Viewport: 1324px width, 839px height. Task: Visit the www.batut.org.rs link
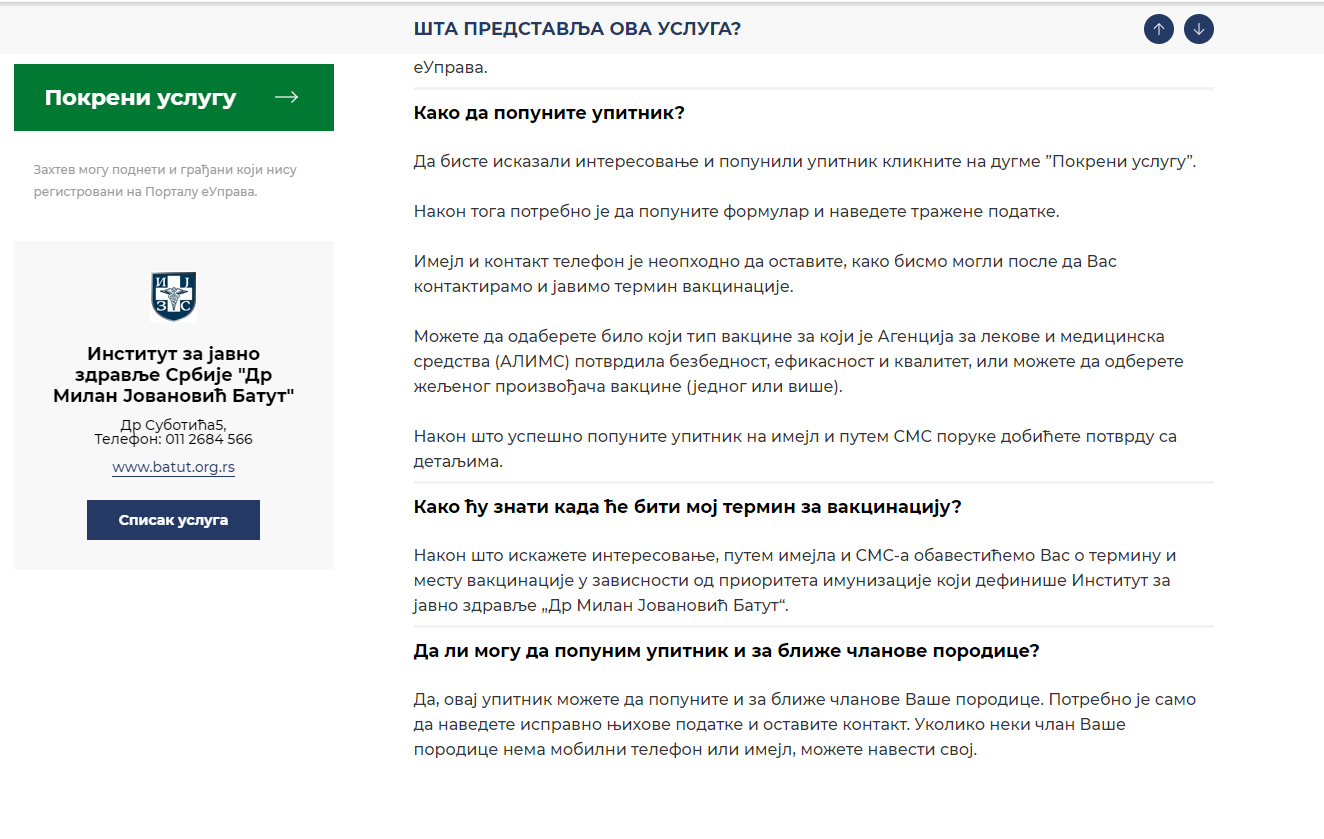(173, 467)
